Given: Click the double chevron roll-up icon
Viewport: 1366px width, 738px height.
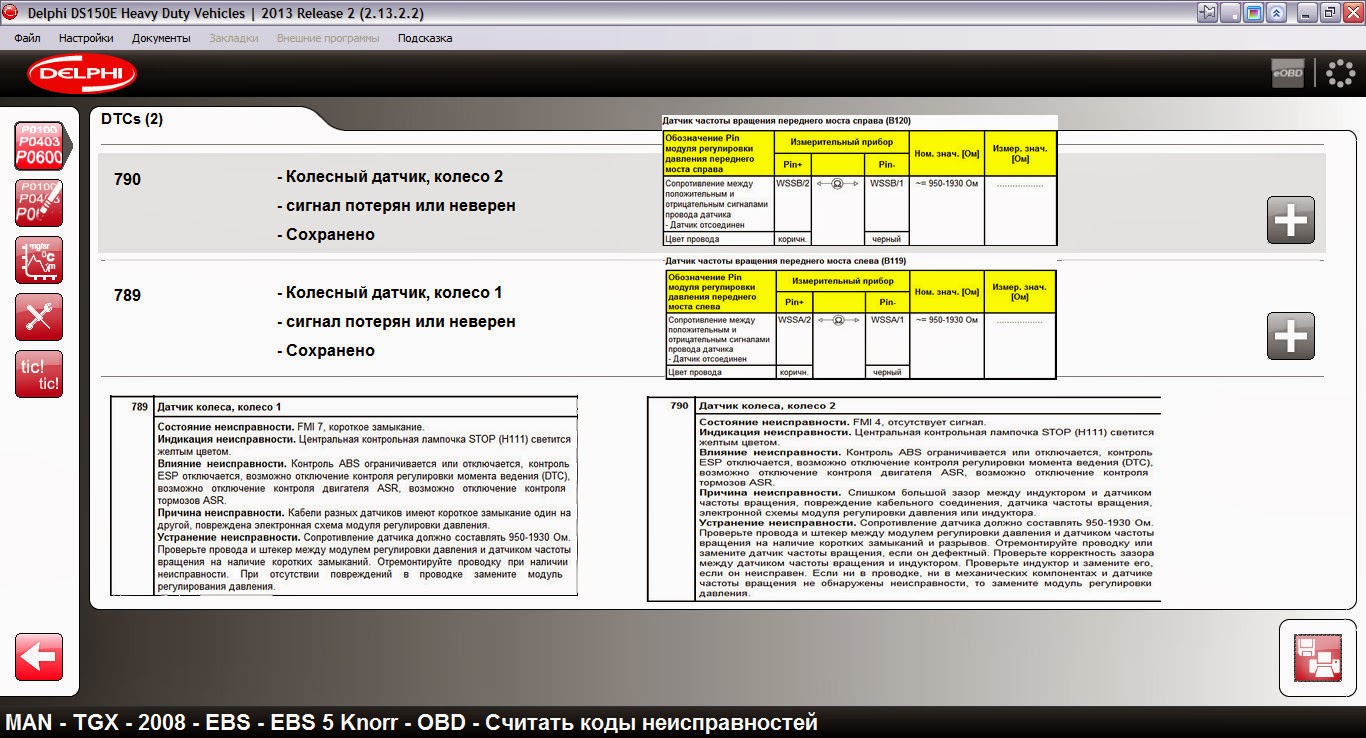Looking at the screenshot, I should click(x=1277, y=13).
